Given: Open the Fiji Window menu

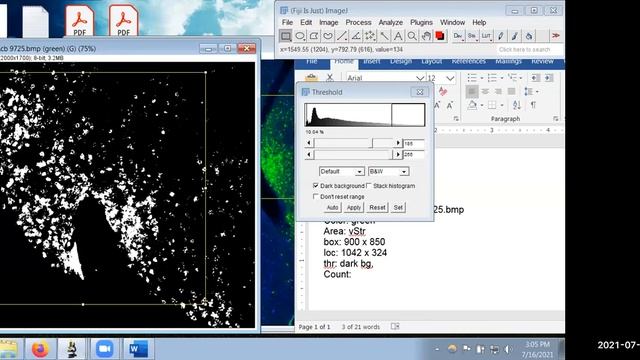Looking at the screenshot, I should pyautogui.click(x=452, y=22).
